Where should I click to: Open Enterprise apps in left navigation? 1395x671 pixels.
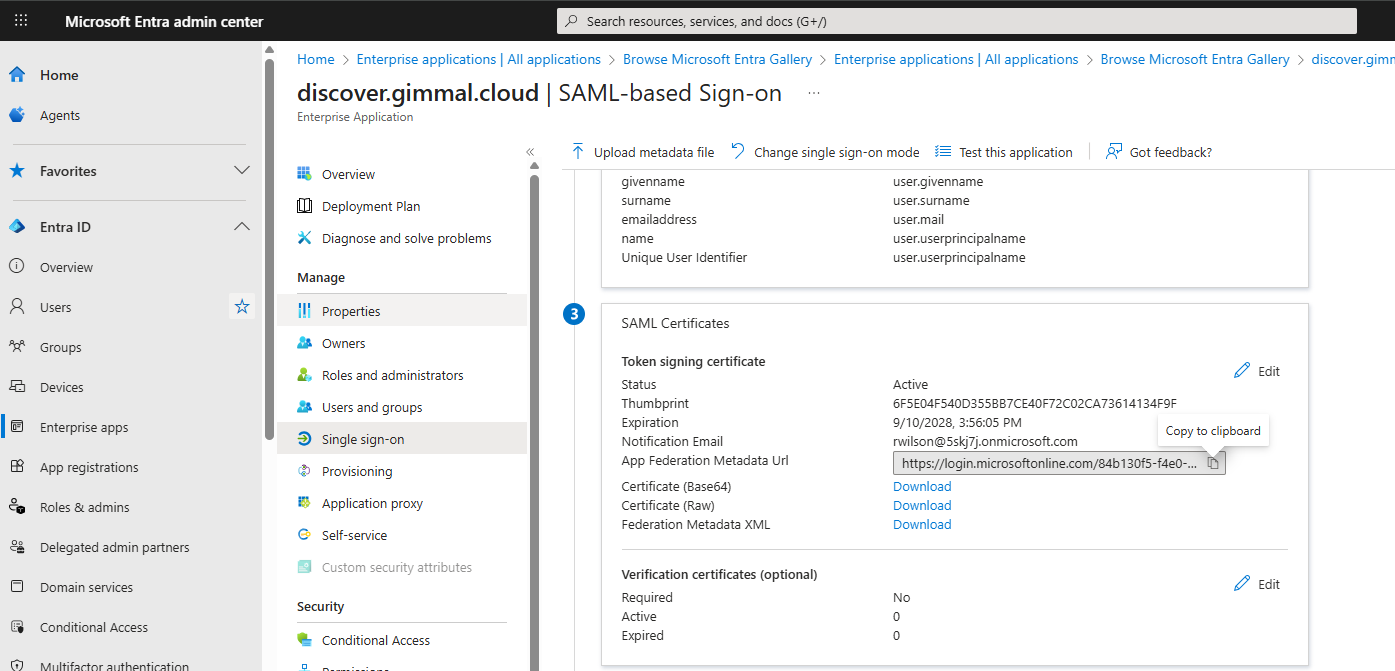[x=84, y=427]
